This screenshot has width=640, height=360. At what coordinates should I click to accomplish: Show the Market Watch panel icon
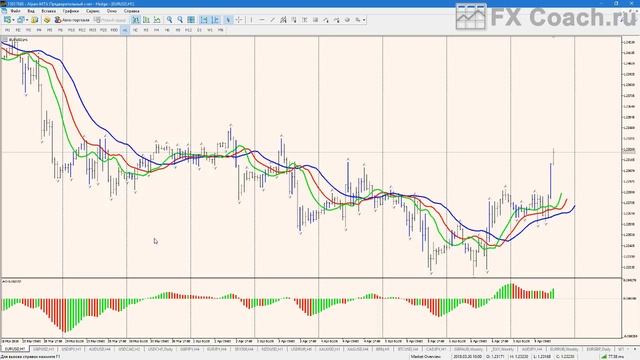click(35, 20)
